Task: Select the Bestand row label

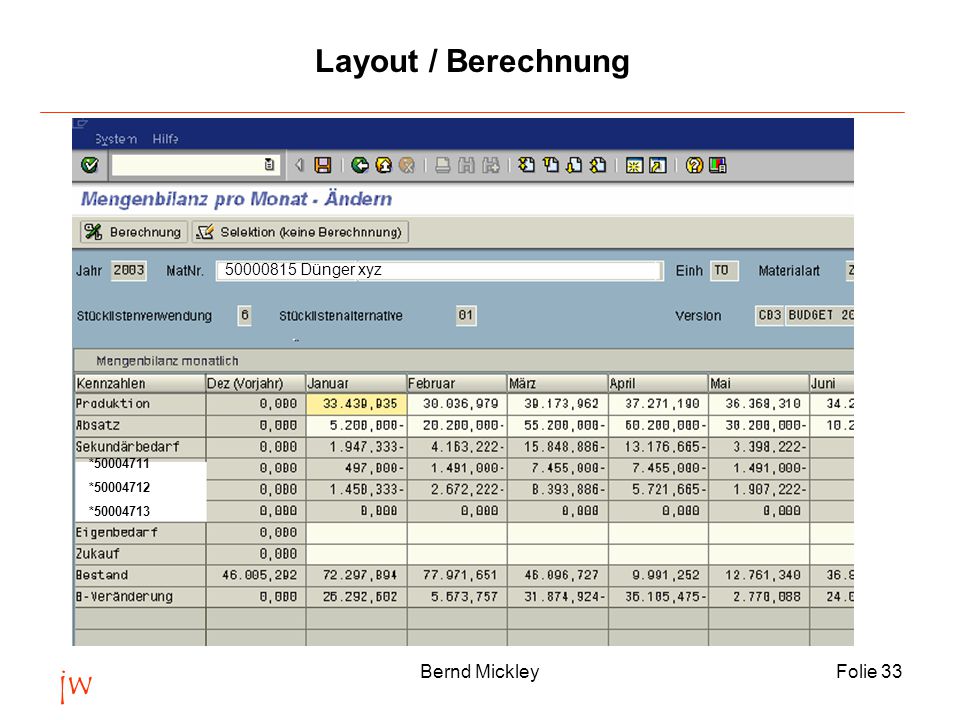Action: point(140,576)
